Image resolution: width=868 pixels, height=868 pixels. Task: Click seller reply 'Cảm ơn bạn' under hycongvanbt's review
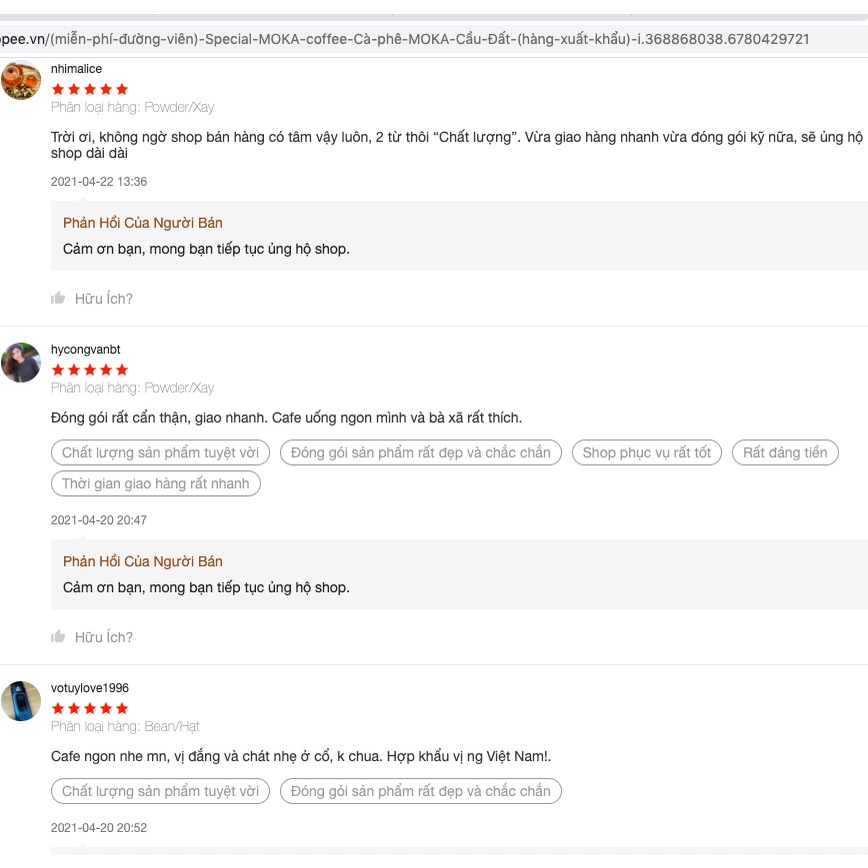coord(206,587)
